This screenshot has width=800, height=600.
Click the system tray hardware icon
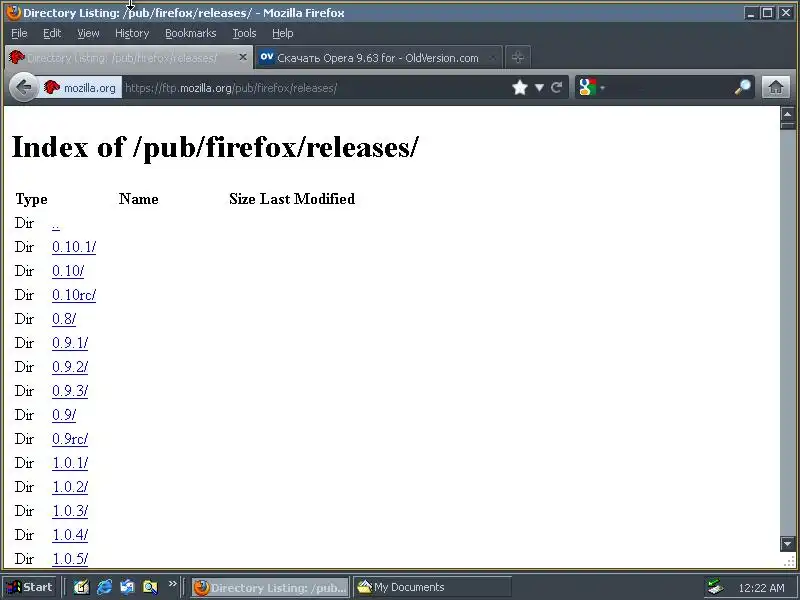point(715,587)
